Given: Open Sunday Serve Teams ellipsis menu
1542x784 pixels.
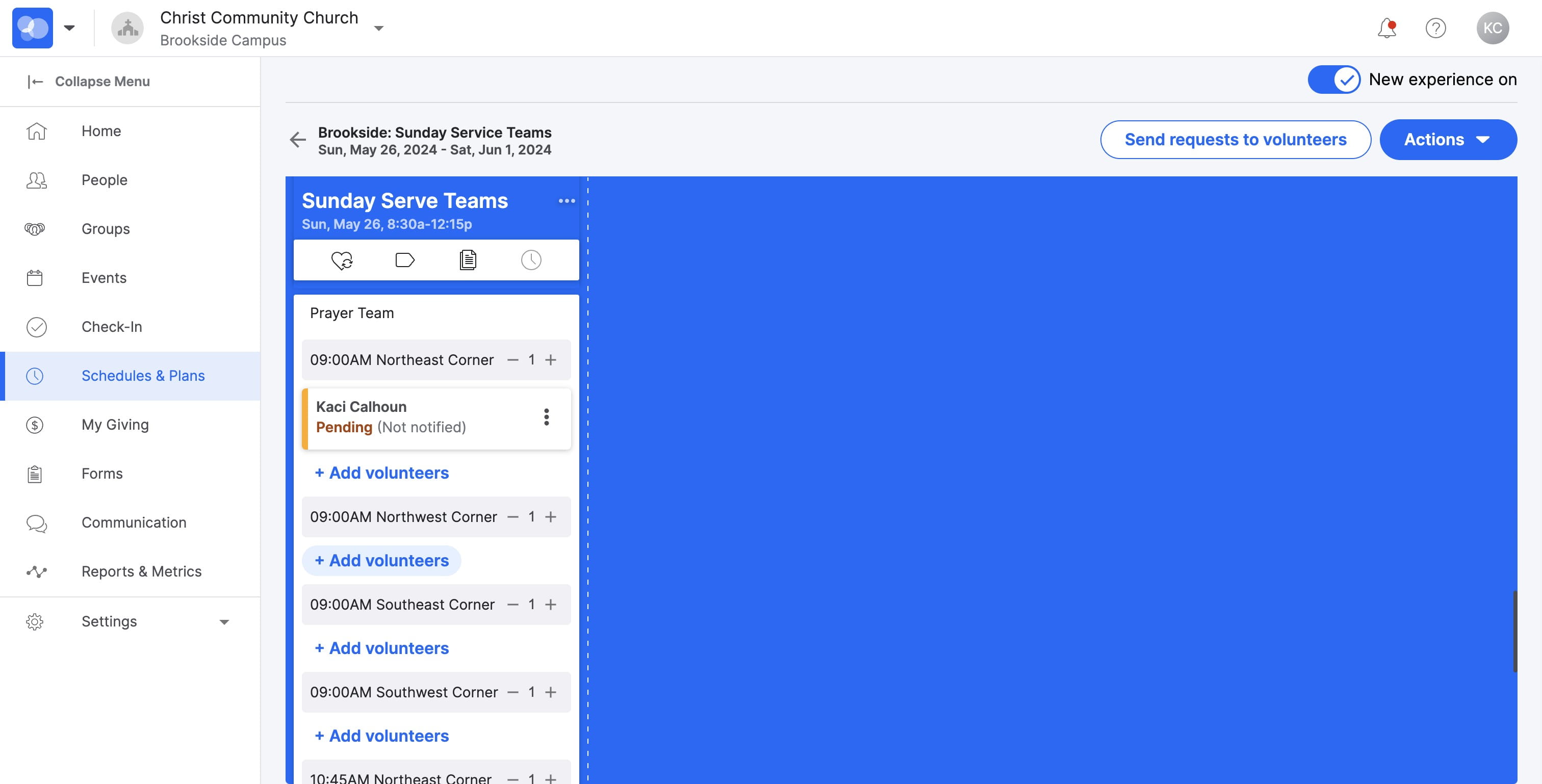Looking at the screenshot, I should click(567, 201).
